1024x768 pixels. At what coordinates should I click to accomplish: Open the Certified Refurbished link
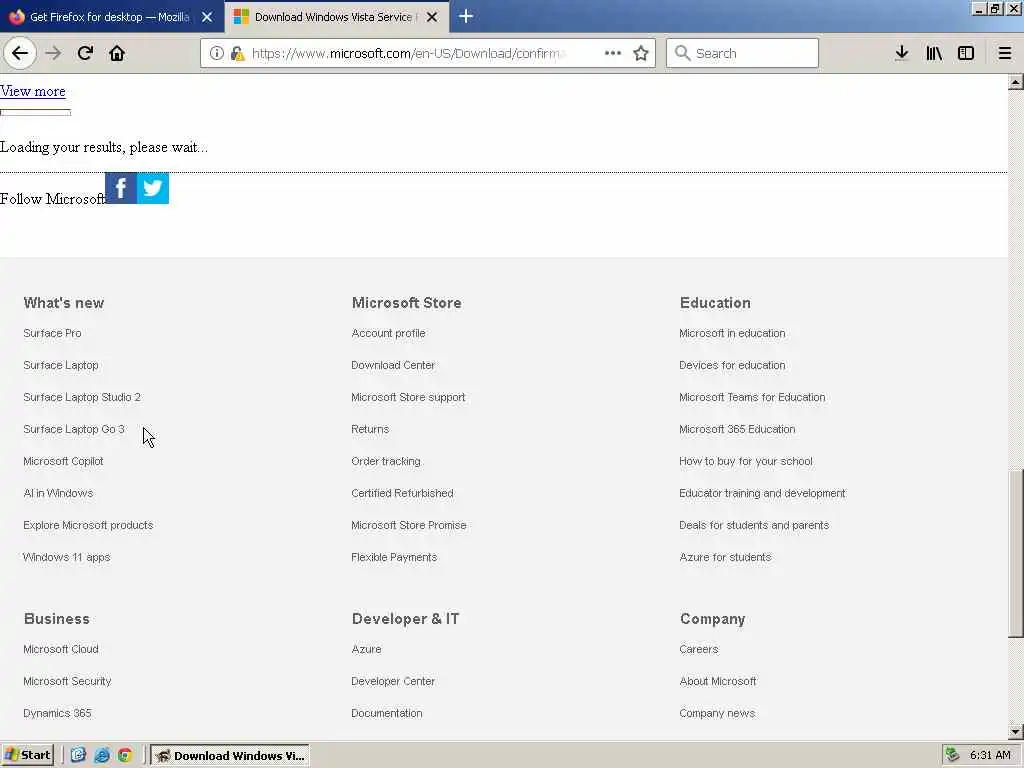click(x=402, y=493)
